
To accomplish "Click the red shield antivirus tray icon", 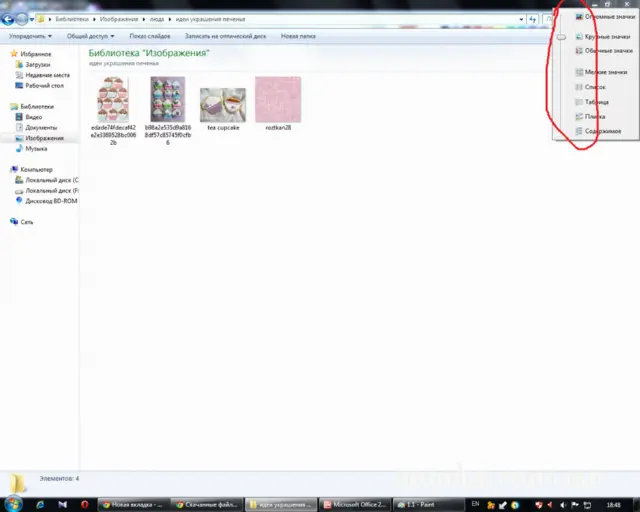I will 538,505.
